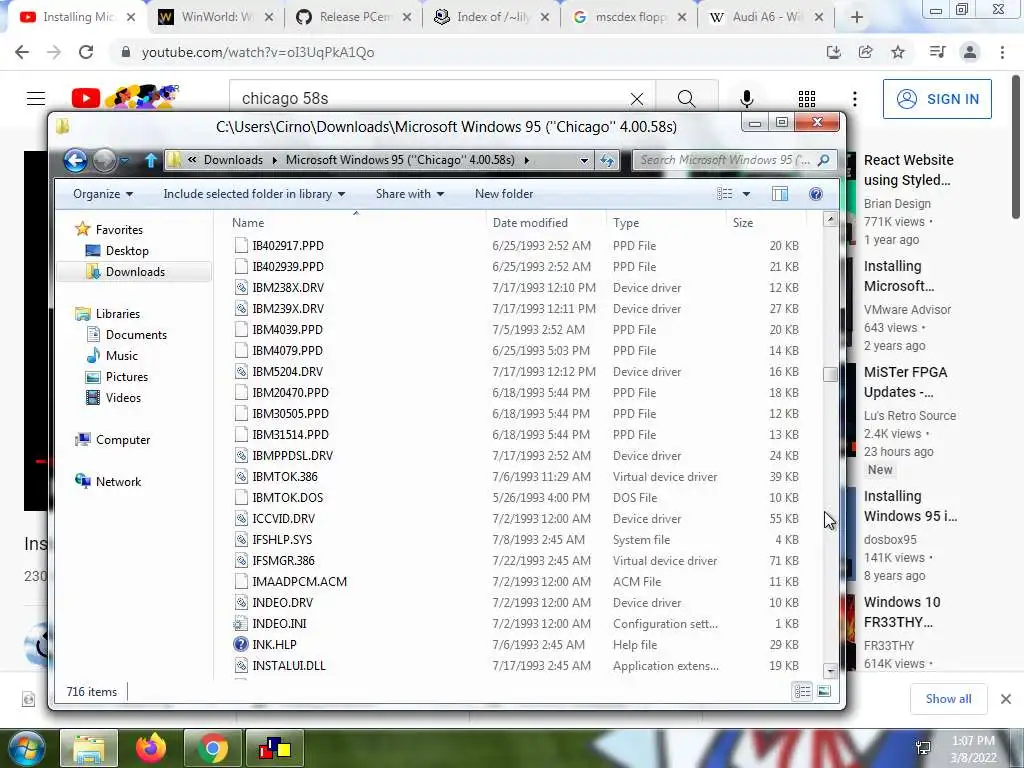Open the address bar history dropdown
This screenshot has width=1024, height=768.
(x=584, y=160)
